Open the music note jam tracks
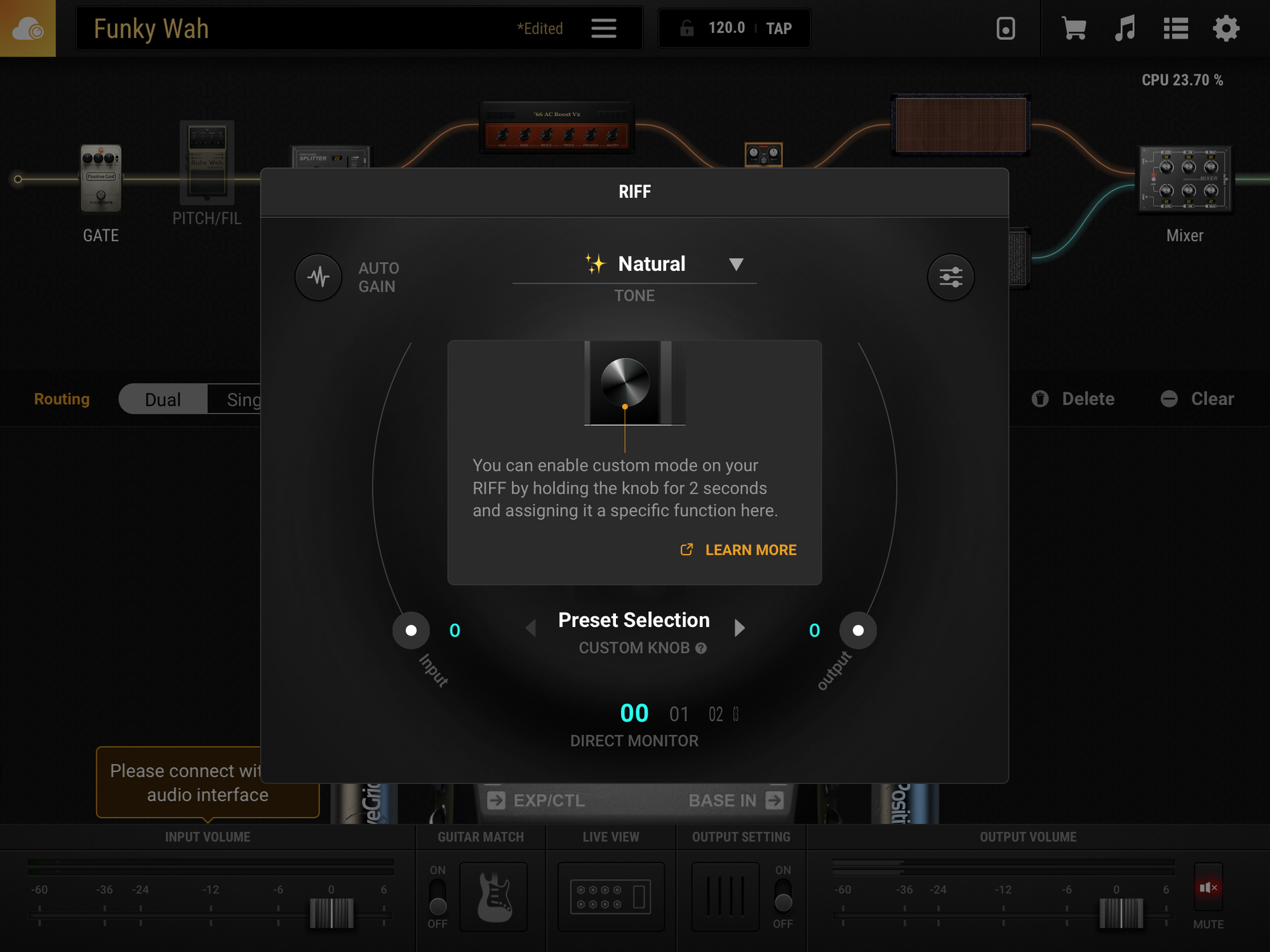Screen dimensions: 1270x952 tap(1125, 29)
